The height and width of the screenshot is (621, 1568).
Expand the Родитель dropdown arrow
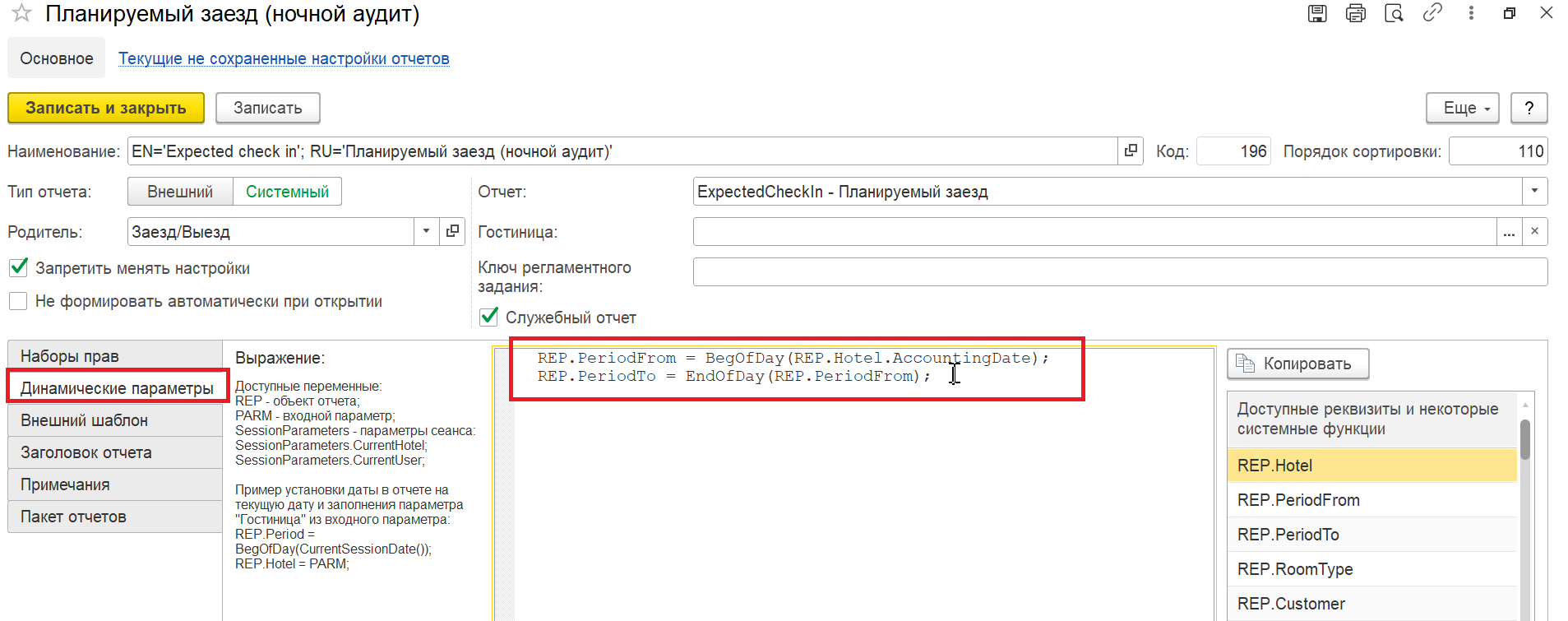pyautogui.click(x=426, y=232)
